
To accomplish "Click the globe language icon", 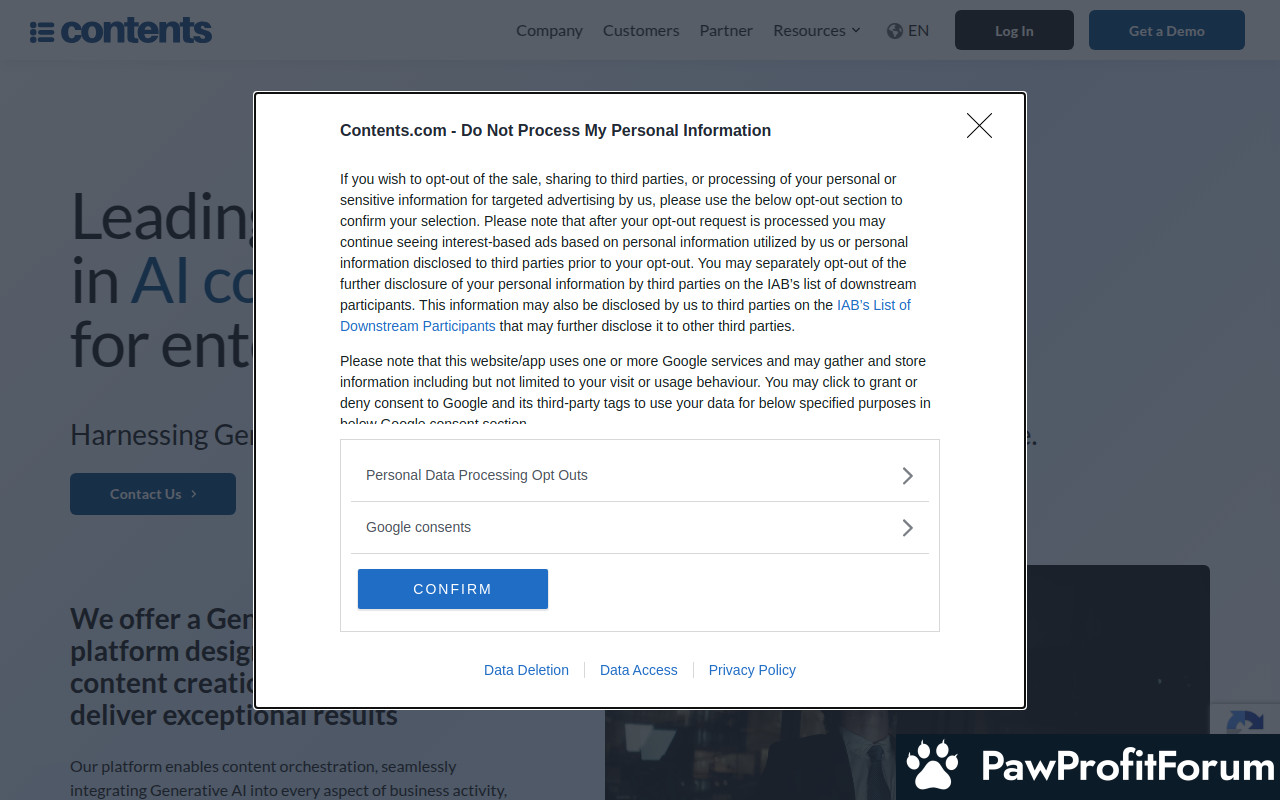I will [x=895, y=31].
